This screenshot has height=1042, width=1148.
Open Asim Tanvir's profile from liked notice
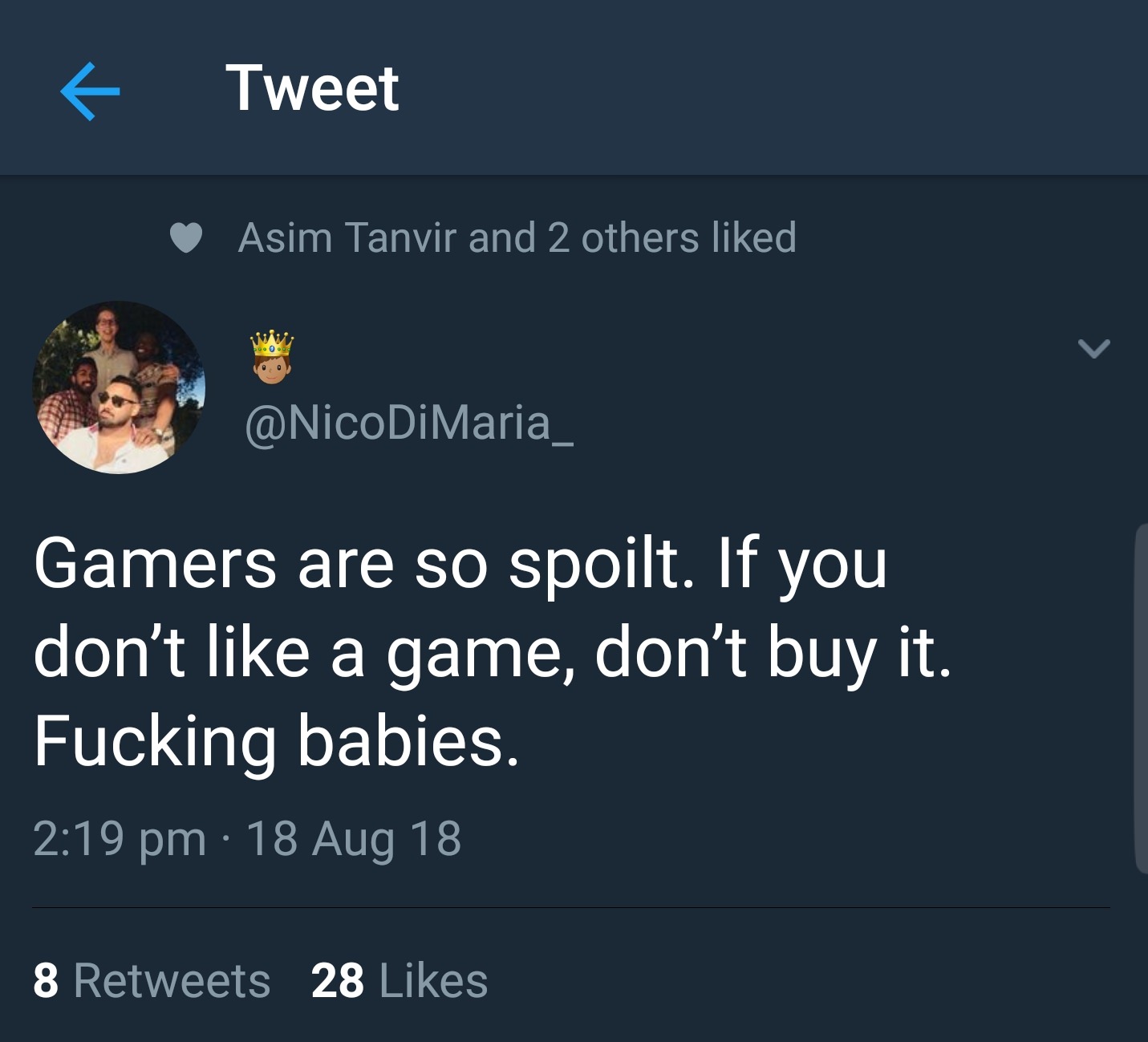[x=347, y=238]
